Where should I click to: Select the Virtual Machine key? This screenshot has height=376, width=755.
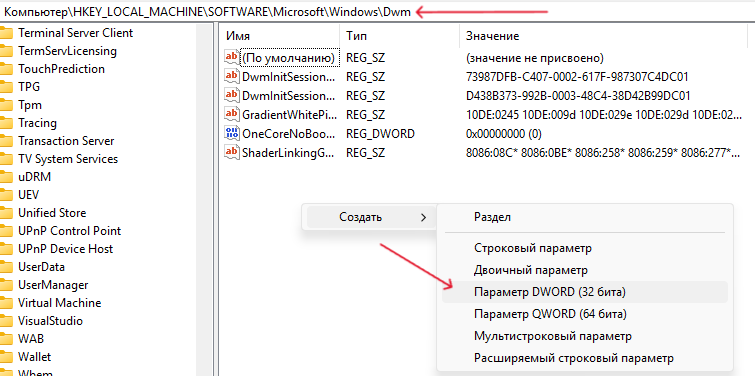pos(60,303)
